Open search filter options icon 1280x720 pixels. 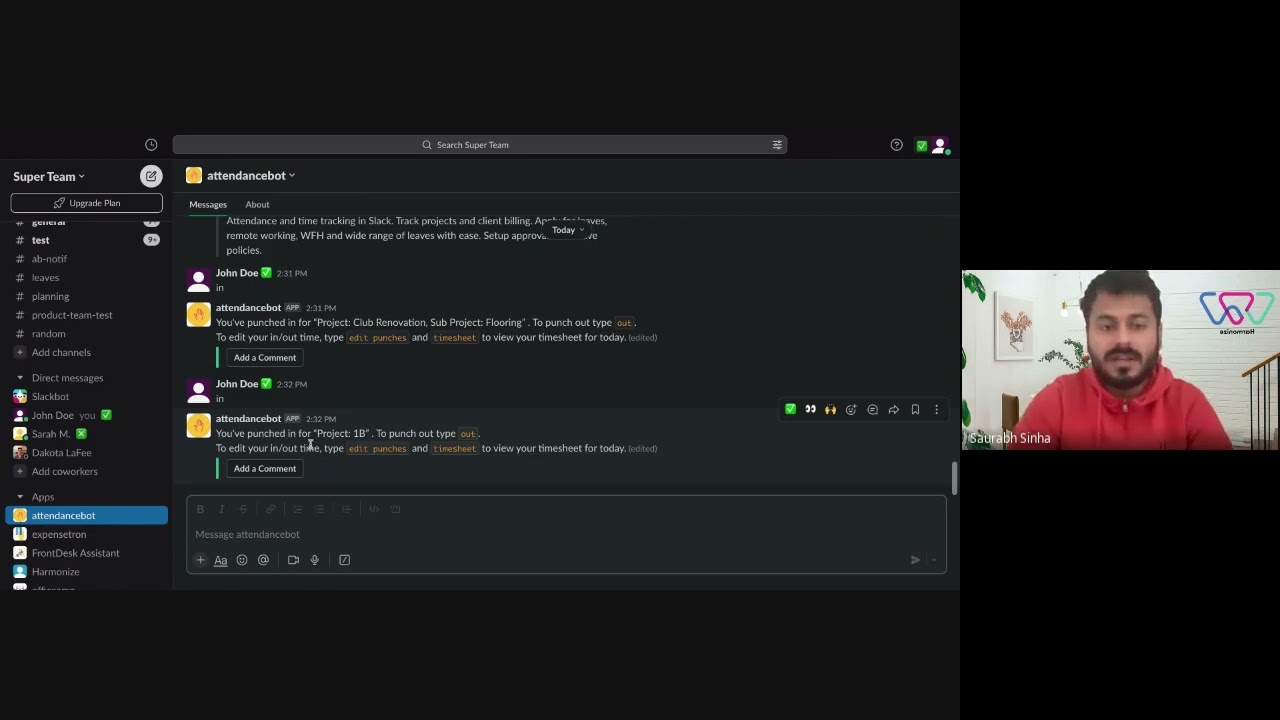777,145
